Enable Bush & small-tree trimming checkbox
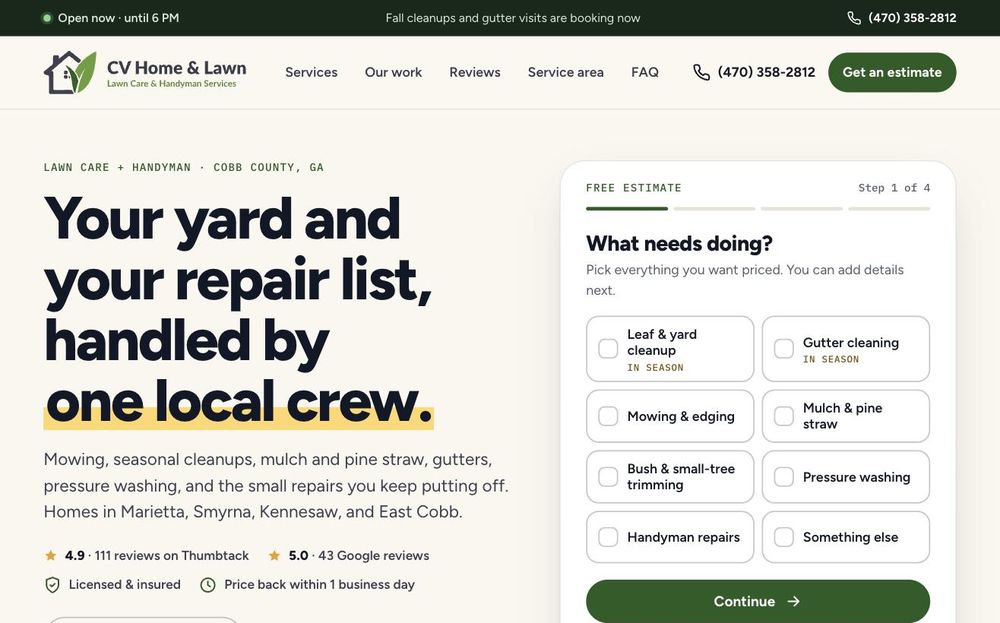This screenshot has width=1000, height=623. coord(608,477)
